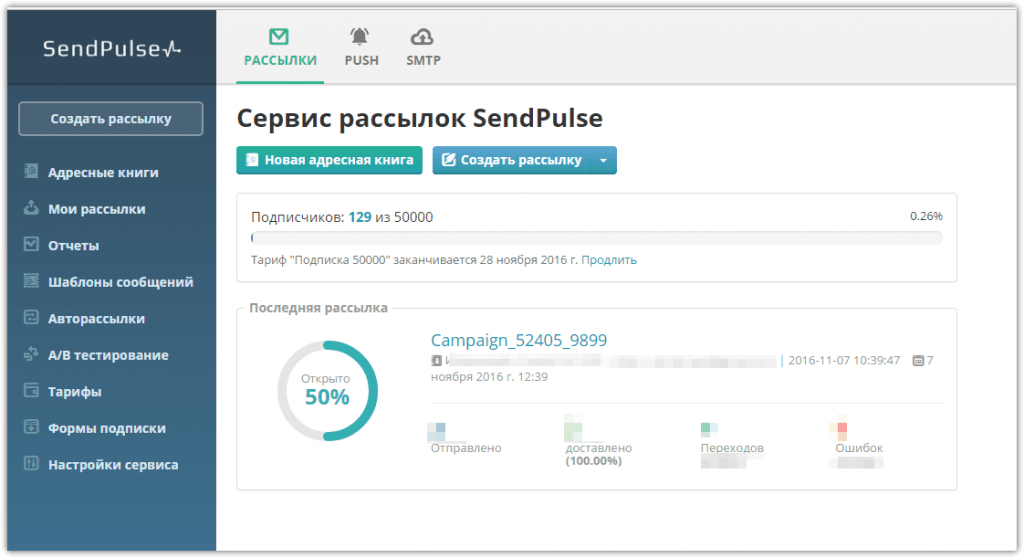The height and width of the screenshot is (558, 1024).
Task: Click the Шаблоны сообщений sidebar icon
Action: (31, 281)
